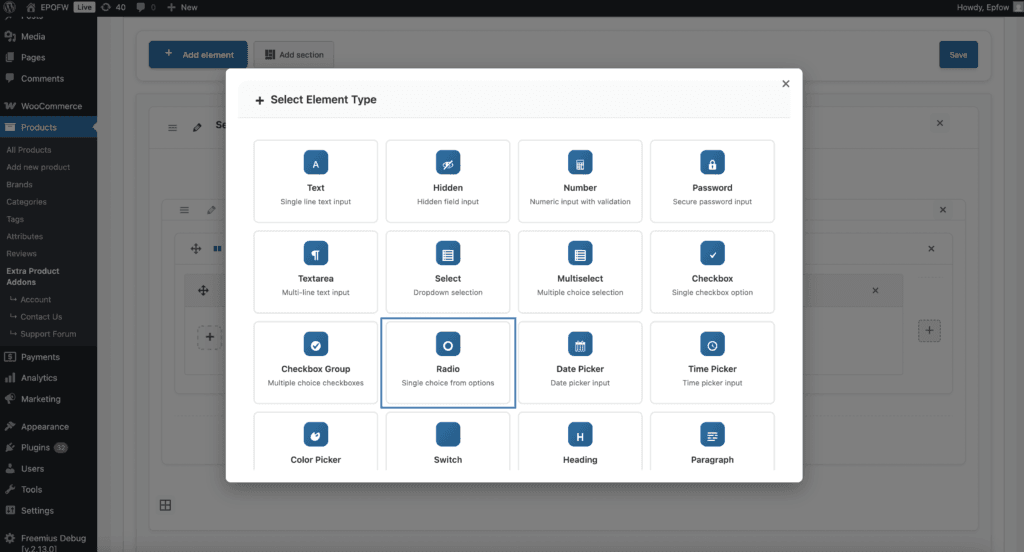Select the Password lock icon
1024x552 pixels.
(x=712, y=163)
